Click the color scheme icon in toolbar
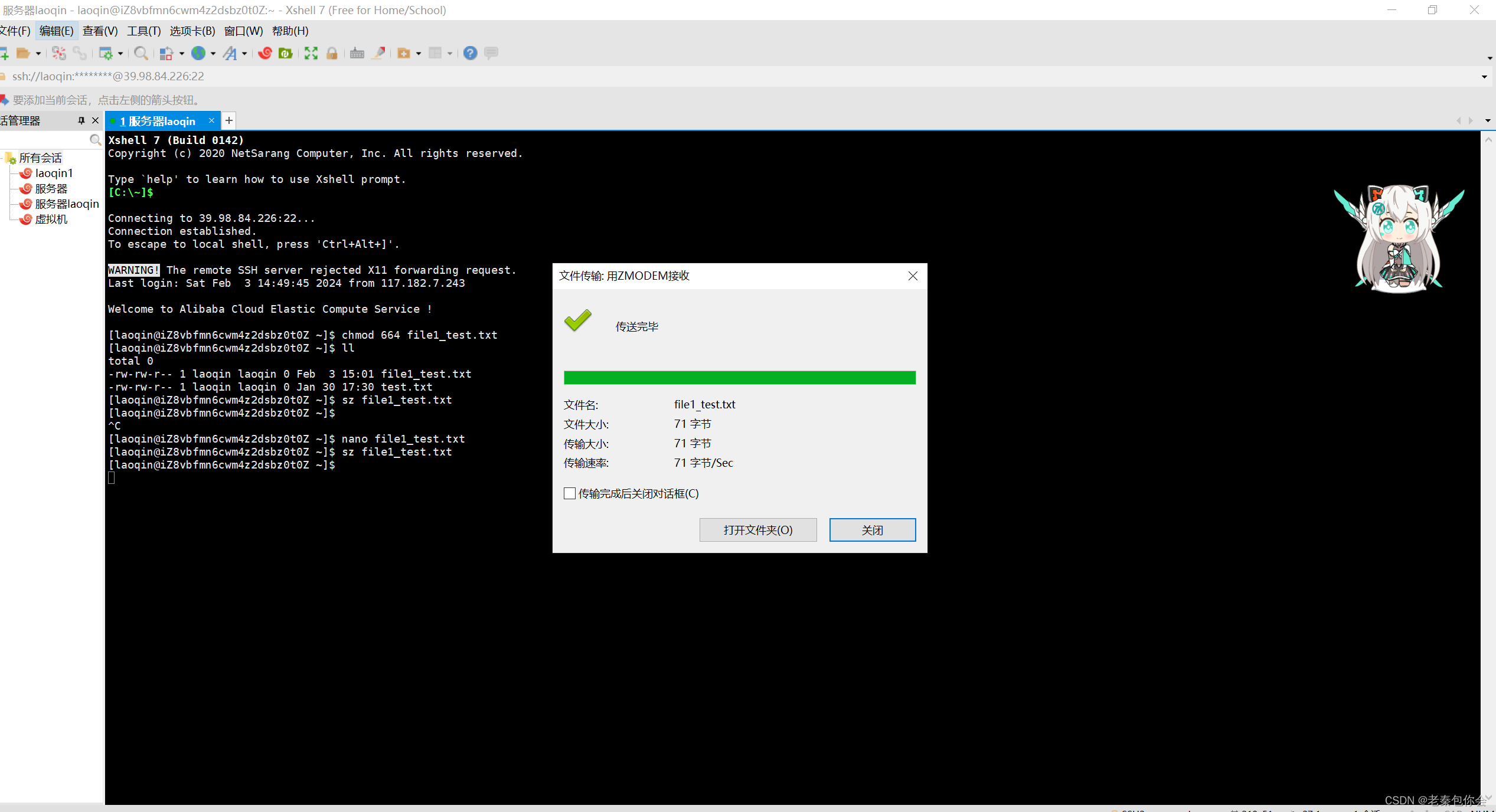This screenshot has width=1496, height=812. coord(166,54)
